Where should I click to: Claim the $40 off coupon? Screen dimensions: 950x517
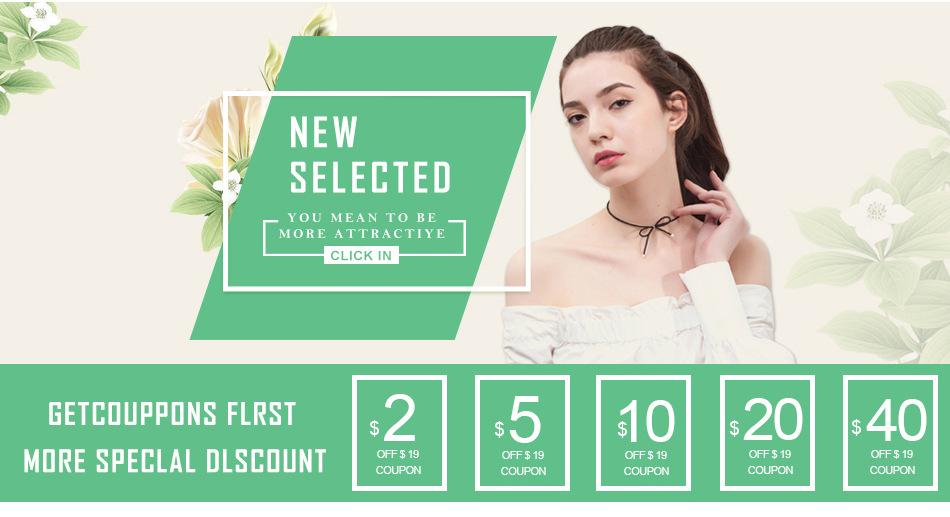click(x=891, y=433)
